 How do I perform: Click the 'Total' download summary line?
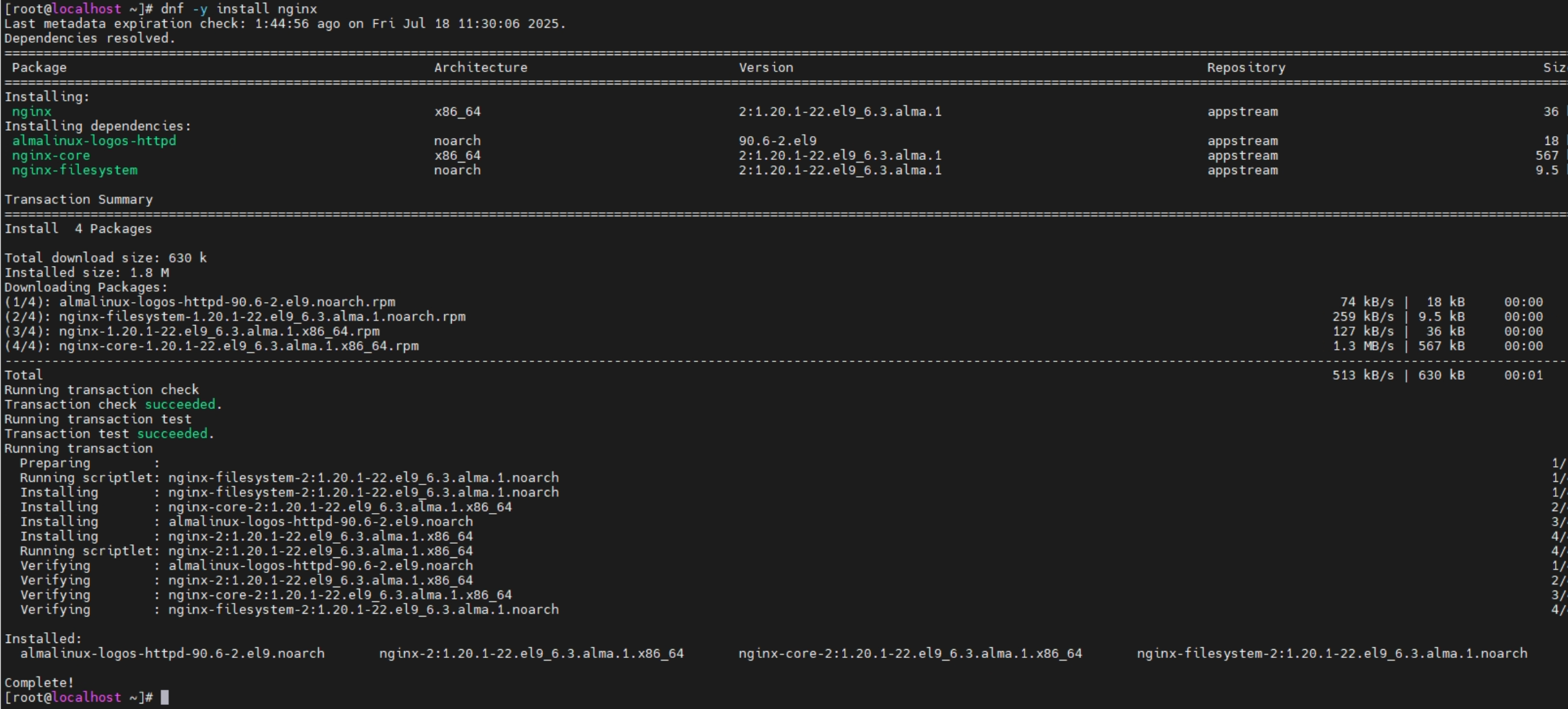coord(773,376)
